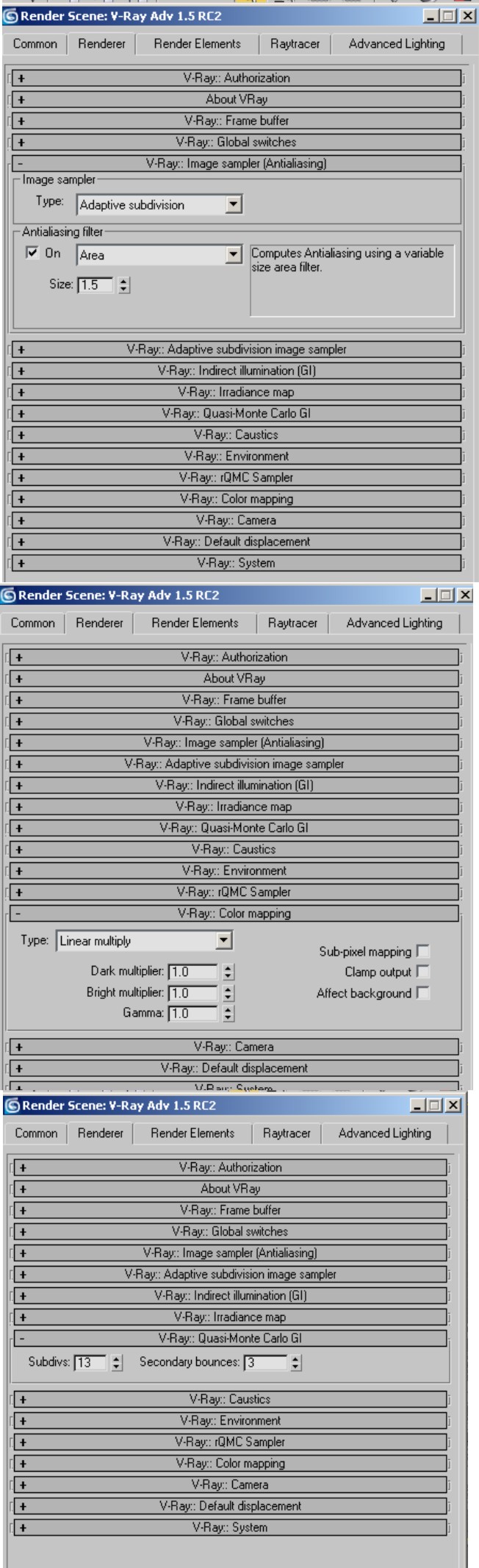This screenshot has height=1568, width=479.
Task: Expand V-Ray:: Color mapping in the Quasi-Monte Carlo window
Action: point(230,1464)
